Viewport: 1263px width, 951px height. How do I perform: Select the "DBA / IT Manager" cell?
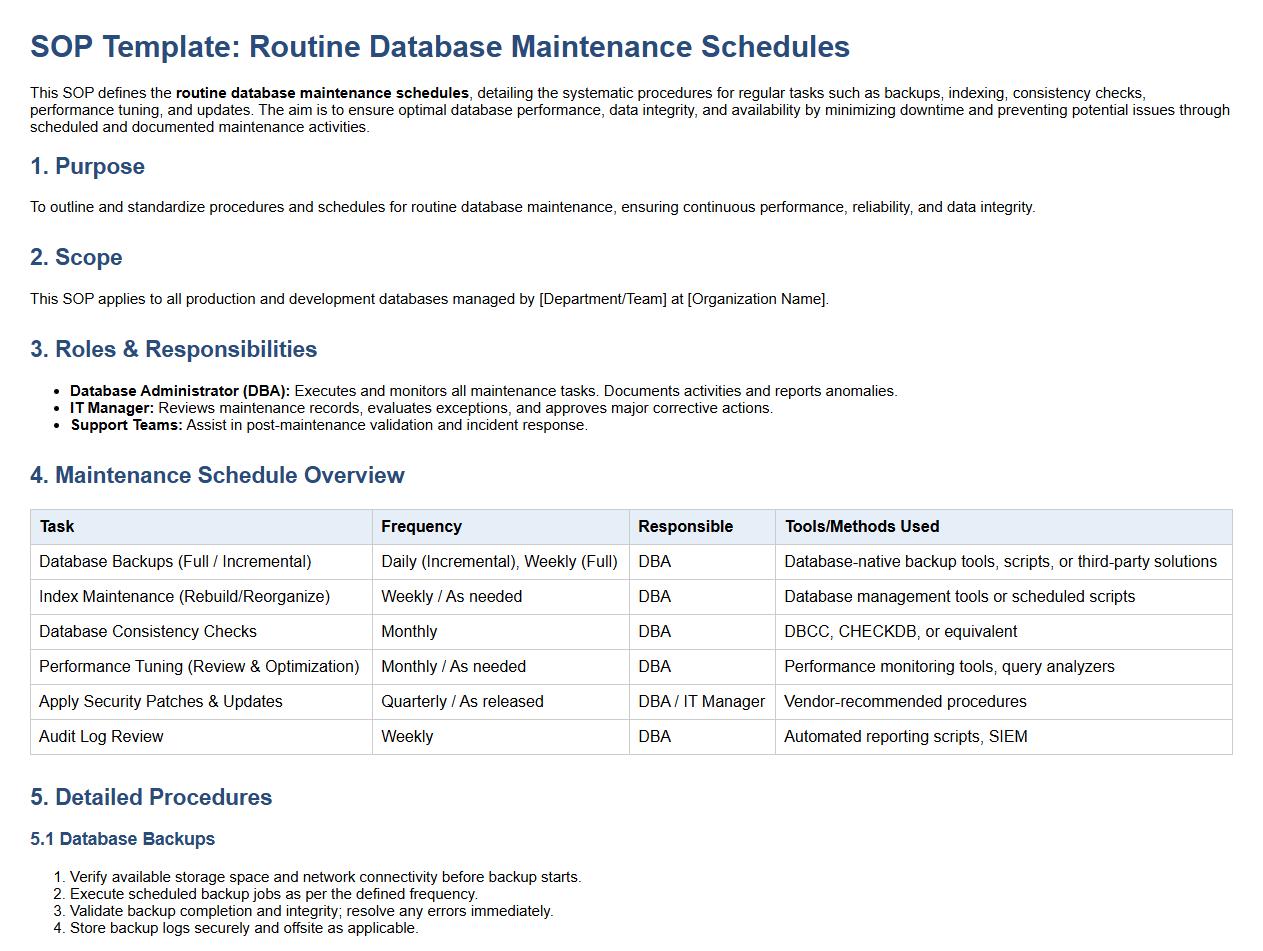701,701
